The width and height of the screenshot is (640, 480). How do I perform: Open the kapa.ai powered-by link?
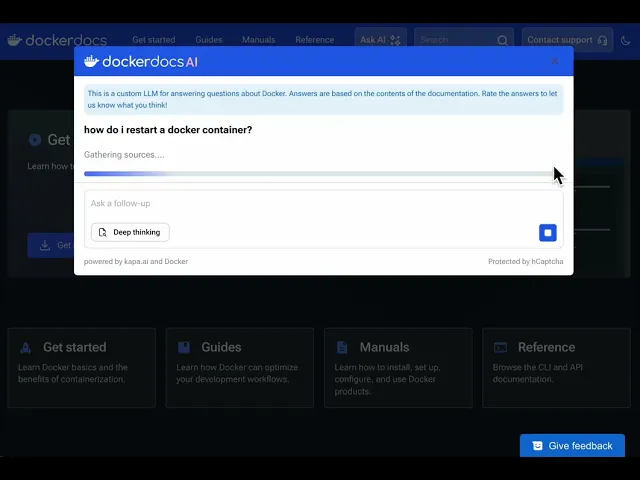(136, 262)
